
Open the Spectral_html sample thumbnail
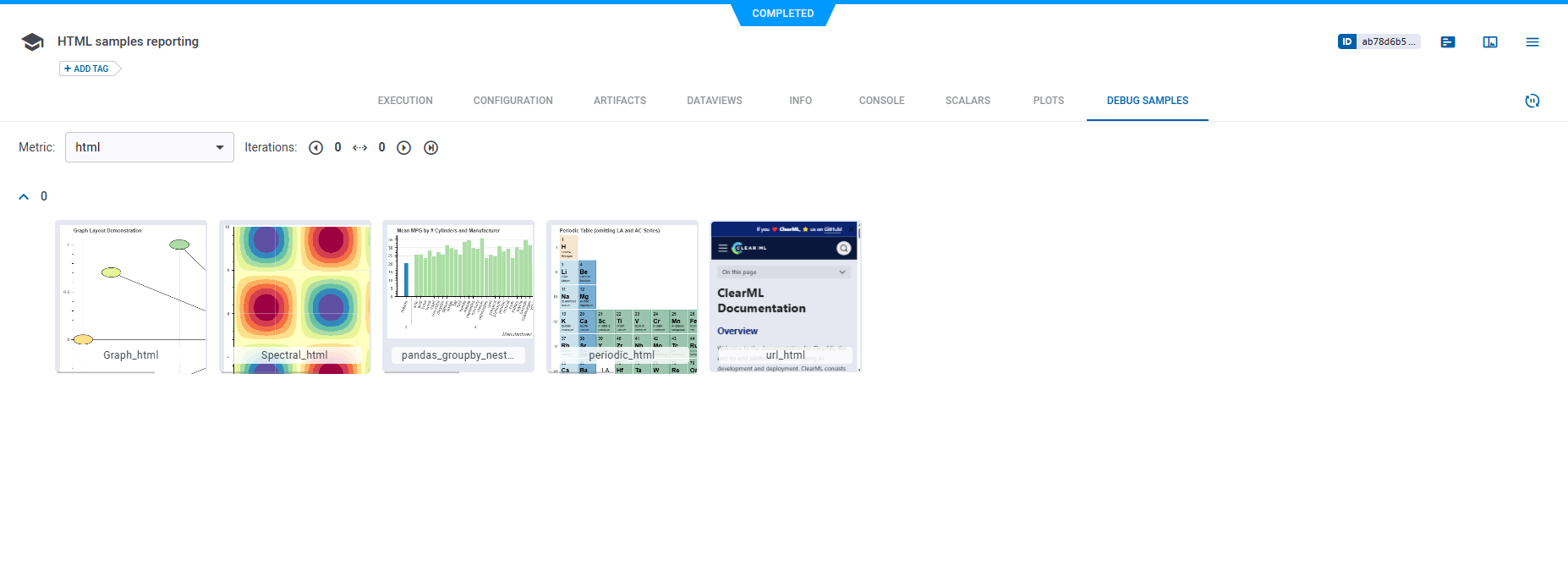coord(294,296)
